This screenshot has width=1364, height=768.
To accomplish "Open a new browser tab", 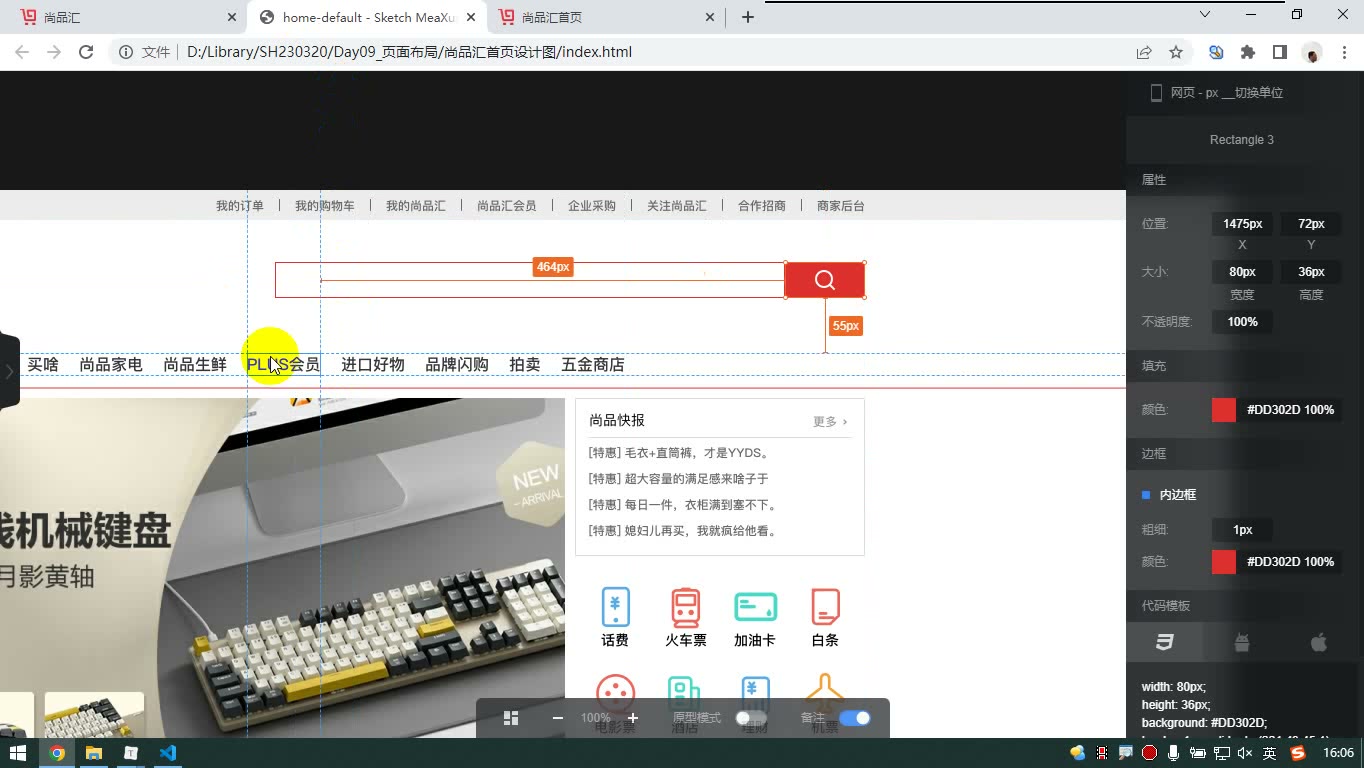I will tap(747, 17).
